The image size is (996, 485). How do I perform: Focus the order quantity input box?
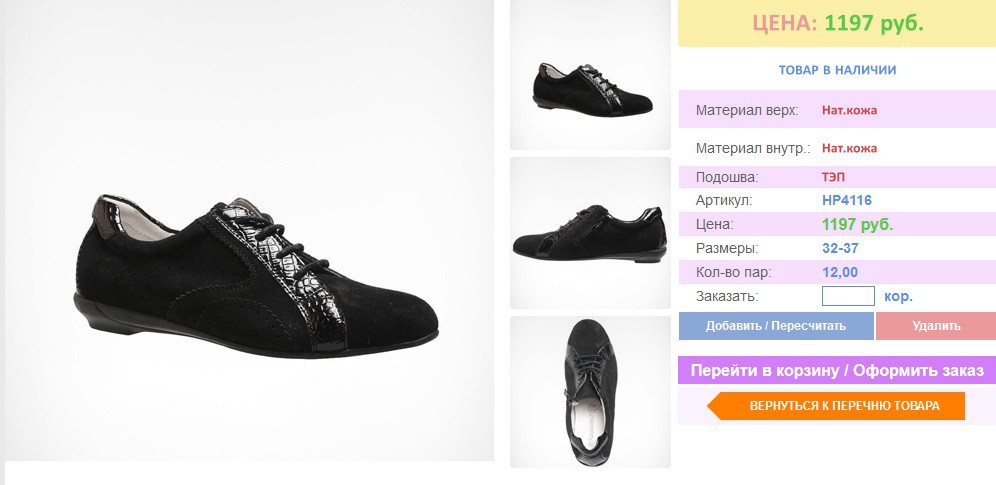pos(848,296)
